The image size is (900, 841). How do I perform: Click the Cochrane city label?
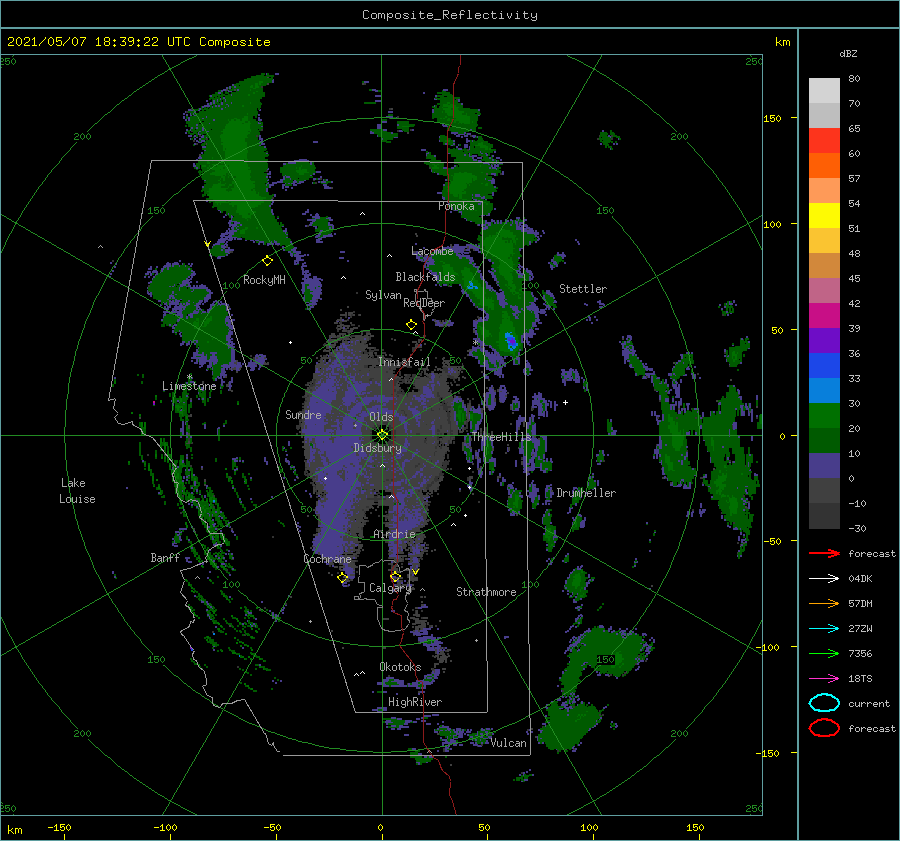pyautogui.click(x=327, y=559)
